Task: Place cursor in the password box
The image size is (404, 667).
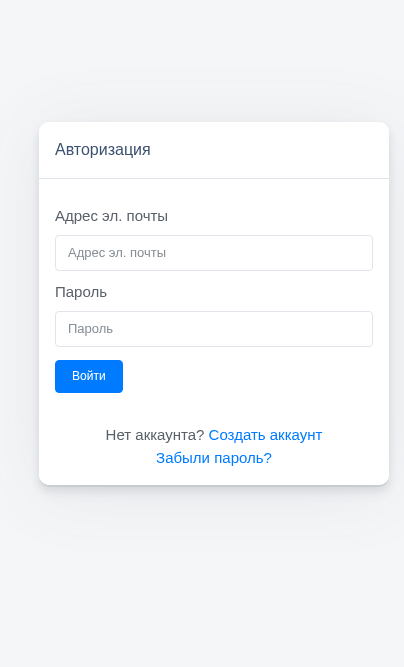Action: 214,329
